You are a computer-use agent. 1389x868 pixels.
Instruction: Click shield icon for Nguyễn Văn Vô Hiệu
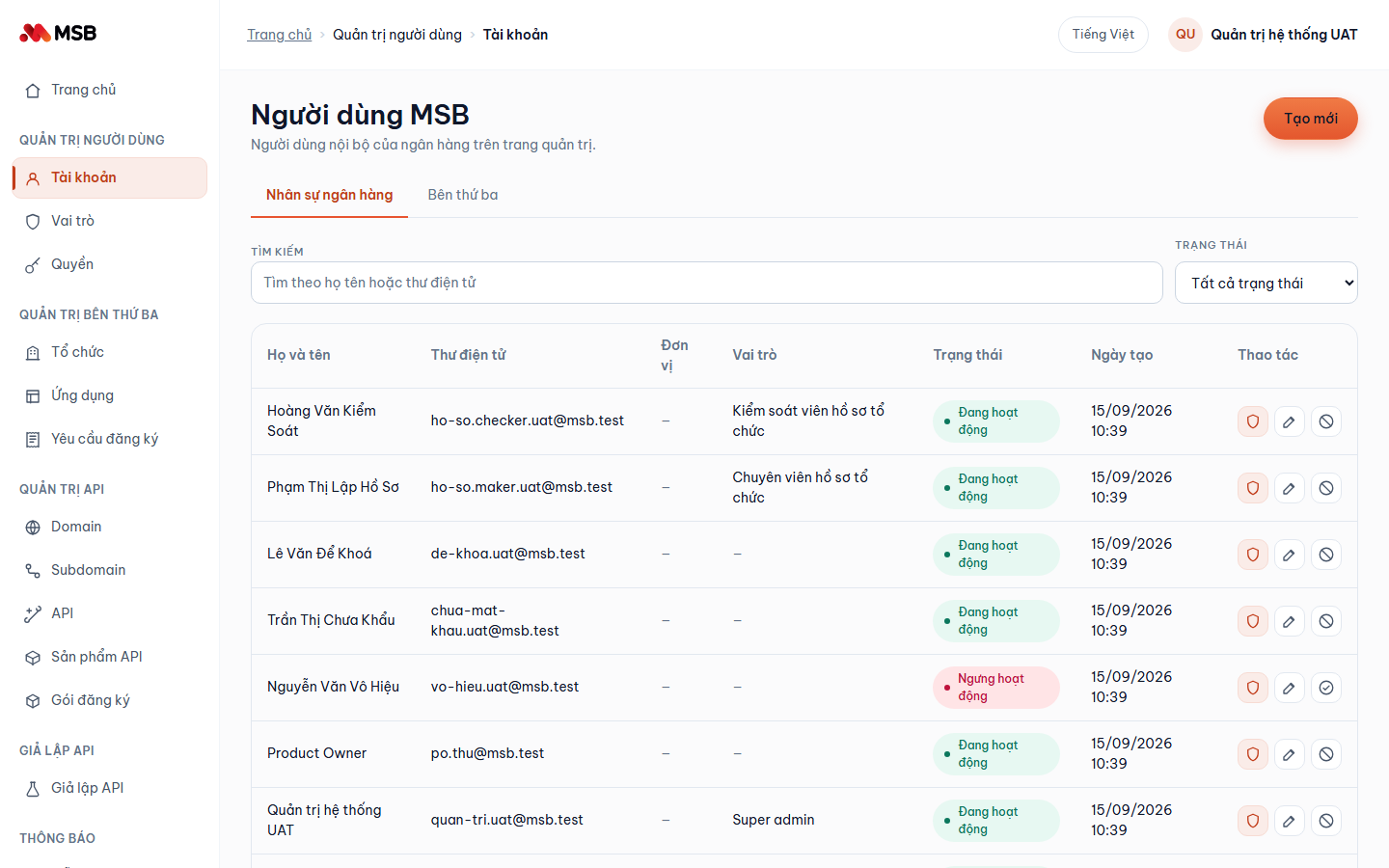point(1253,688)
